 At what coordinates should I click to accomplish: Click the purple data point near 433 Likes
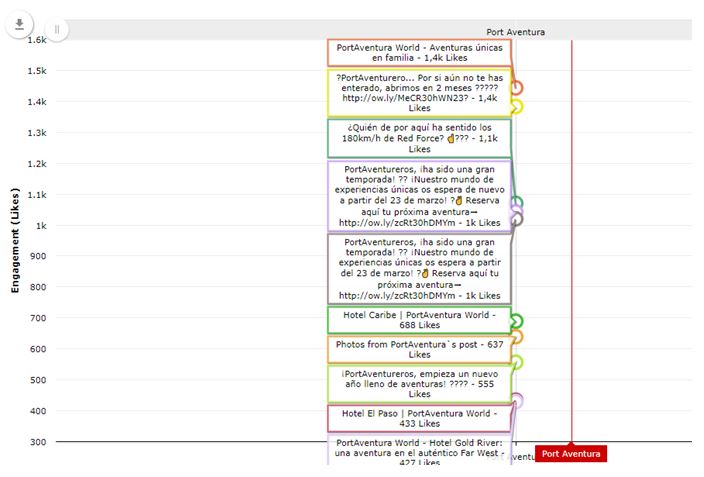(x=517, y=400)
